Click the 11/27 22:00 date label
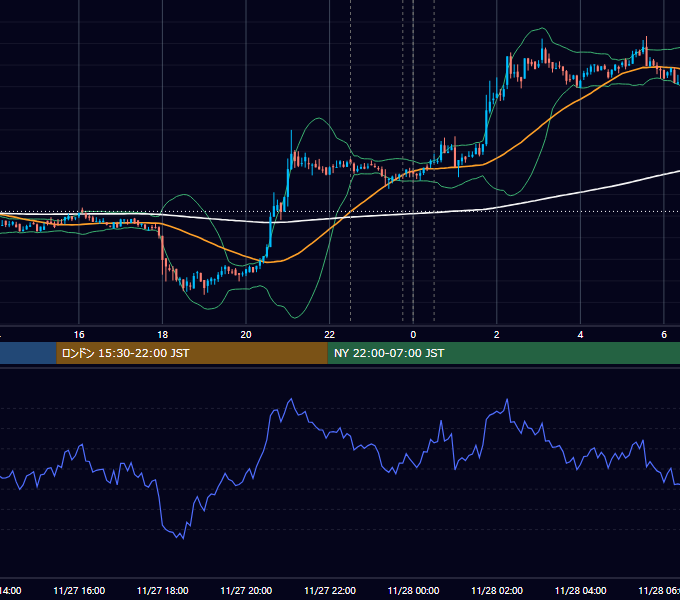The image size is (680, 600). 330,591
